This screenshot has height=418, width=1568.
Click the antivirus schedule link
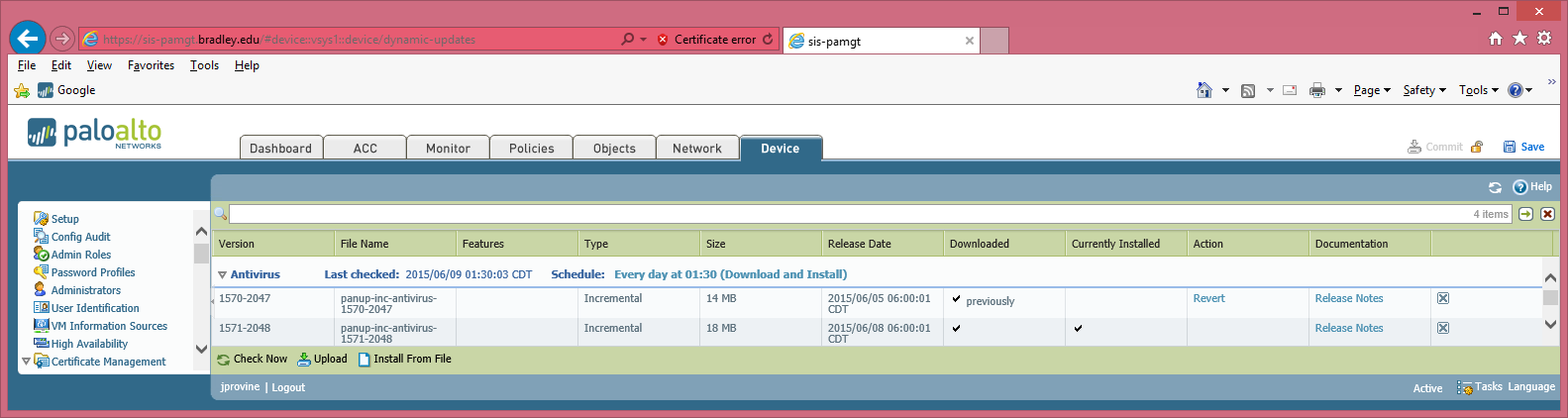[x=730, y=274]
